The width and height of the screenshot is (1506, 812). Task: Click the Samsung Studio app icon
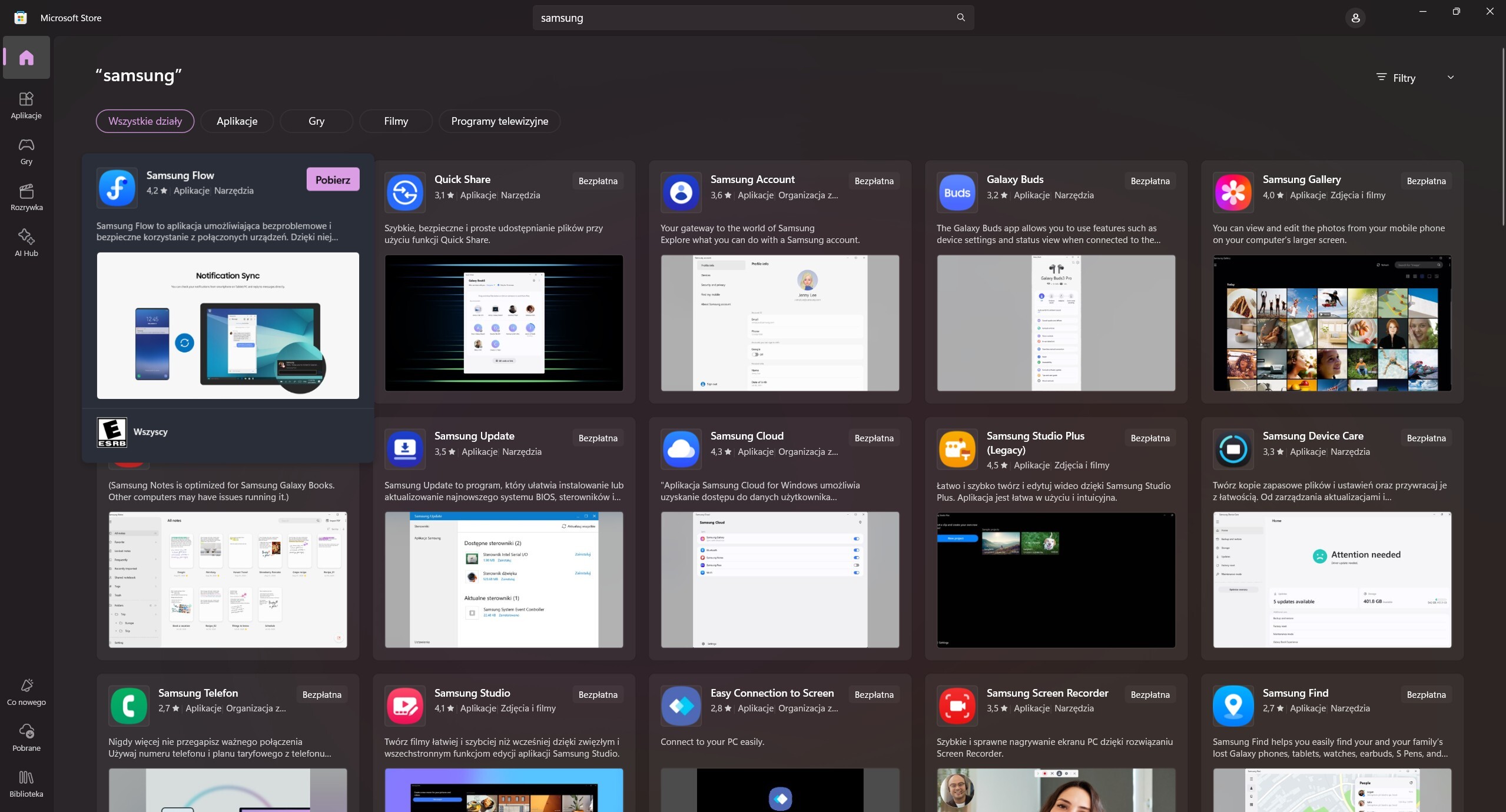coord(405,705)
